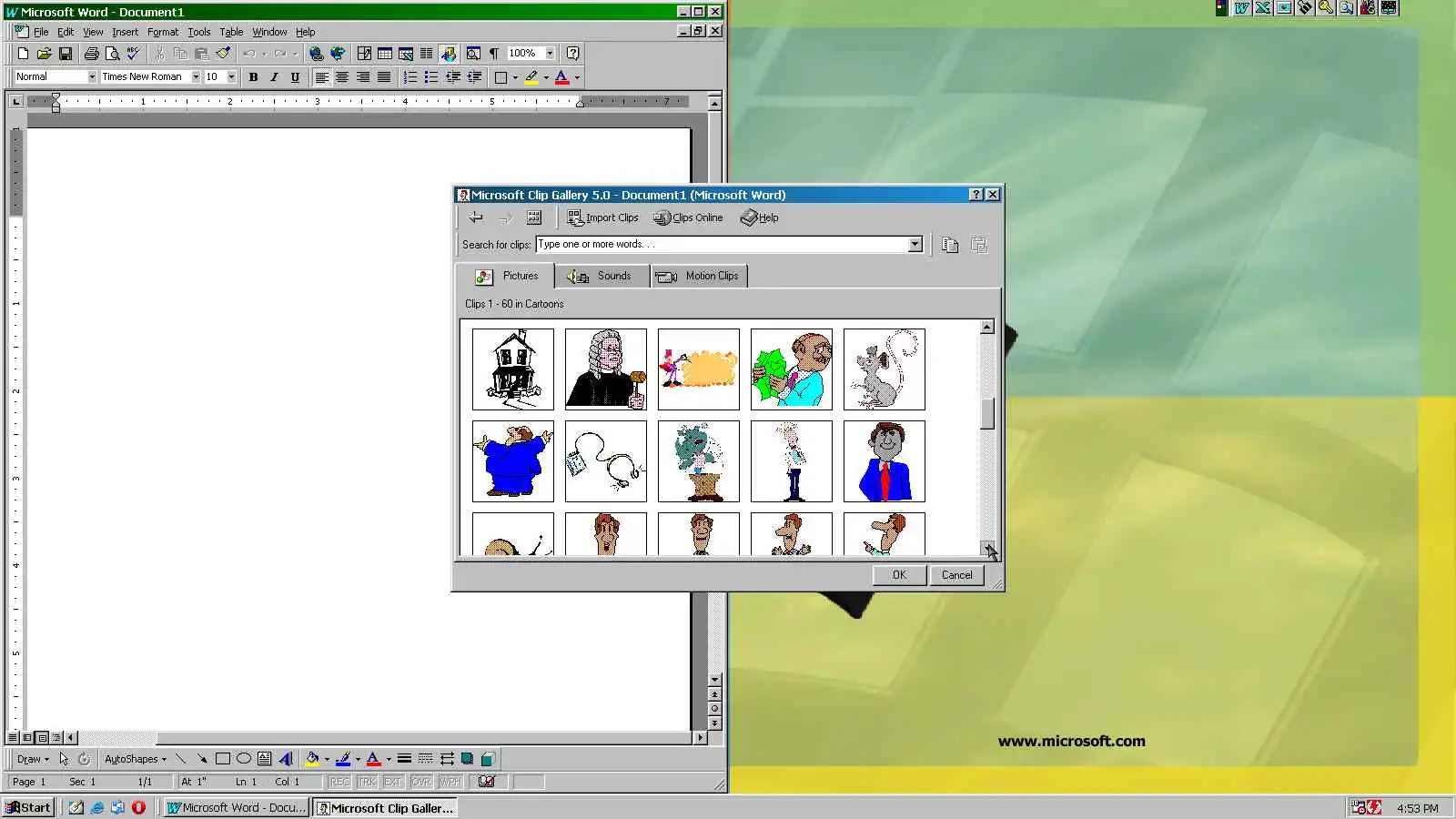The width and height of the screenshot is (1456, 819).
Task: Click Cancel in Clip Gallery dialog
Action: tap(956, 575)
